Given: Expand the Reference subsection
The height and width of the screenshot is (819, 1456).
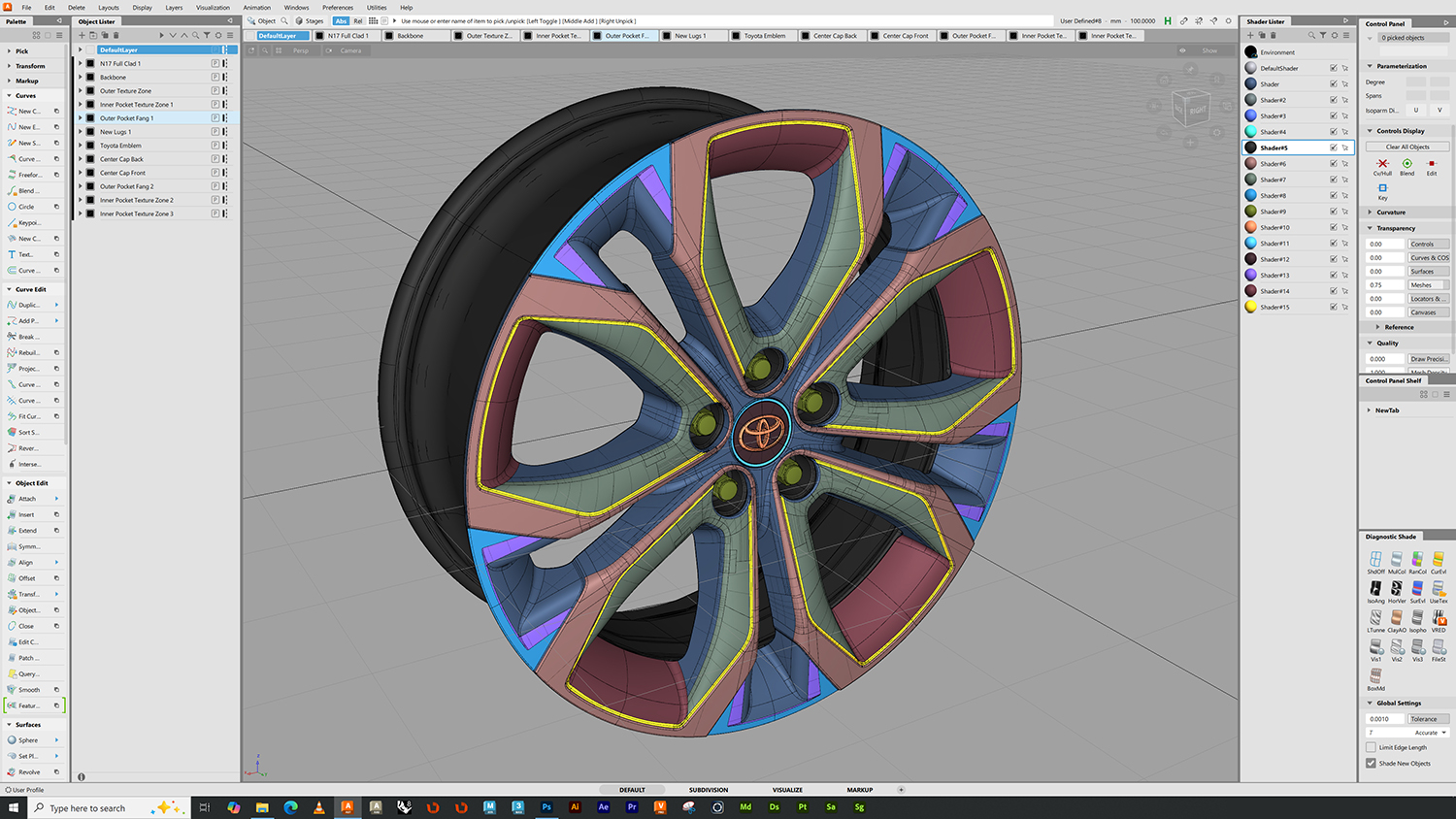Looking at the screenshot, I should pyautogui.click(x=1377, y=327).
